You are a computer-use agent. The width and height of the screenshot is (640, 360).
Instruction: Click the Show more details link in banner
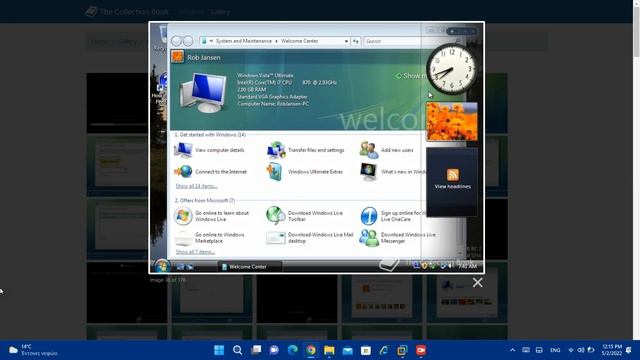click(x=411, y=76)
